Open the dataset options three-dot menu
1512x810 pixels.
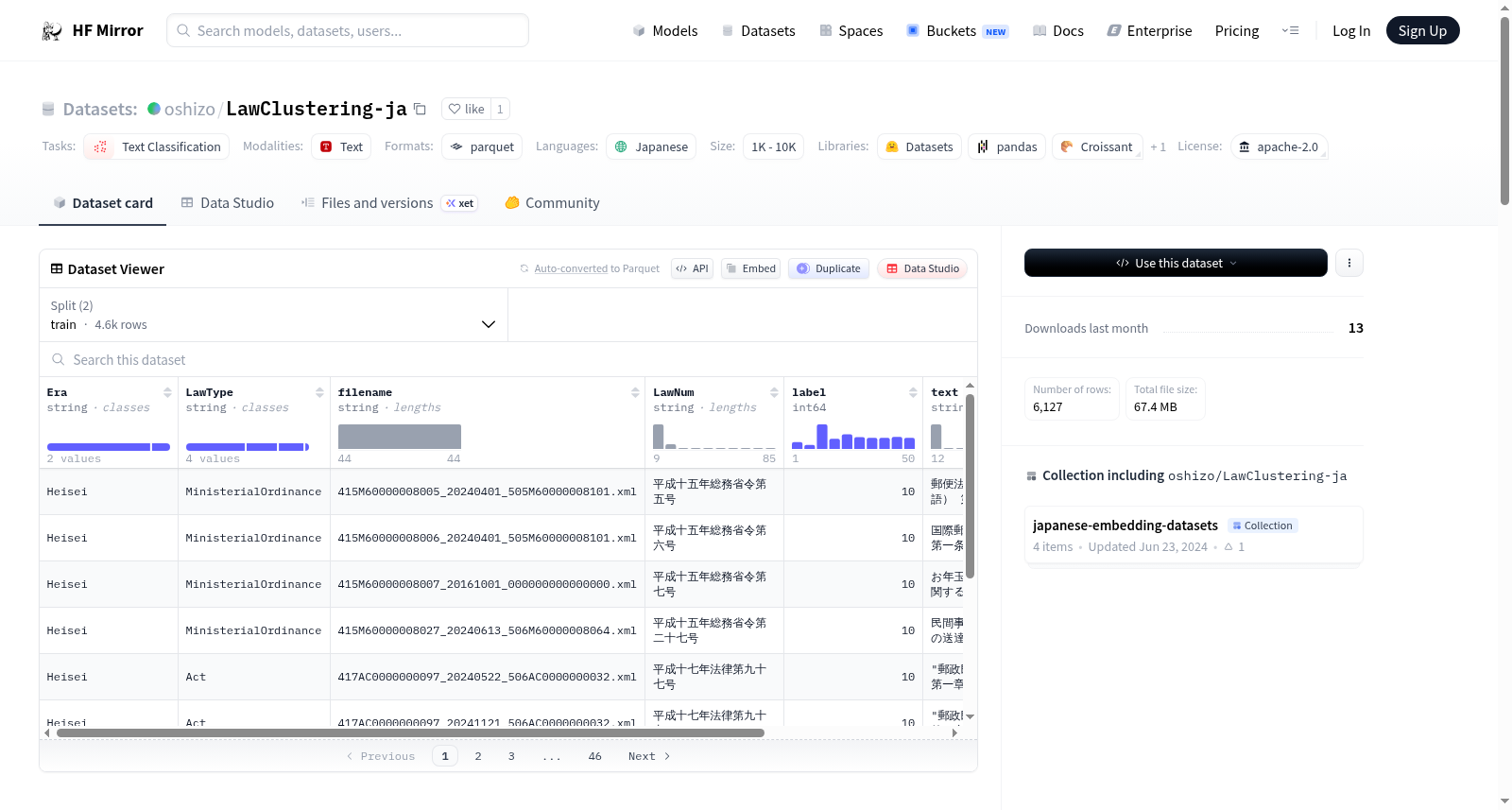tap(1349, 263)
